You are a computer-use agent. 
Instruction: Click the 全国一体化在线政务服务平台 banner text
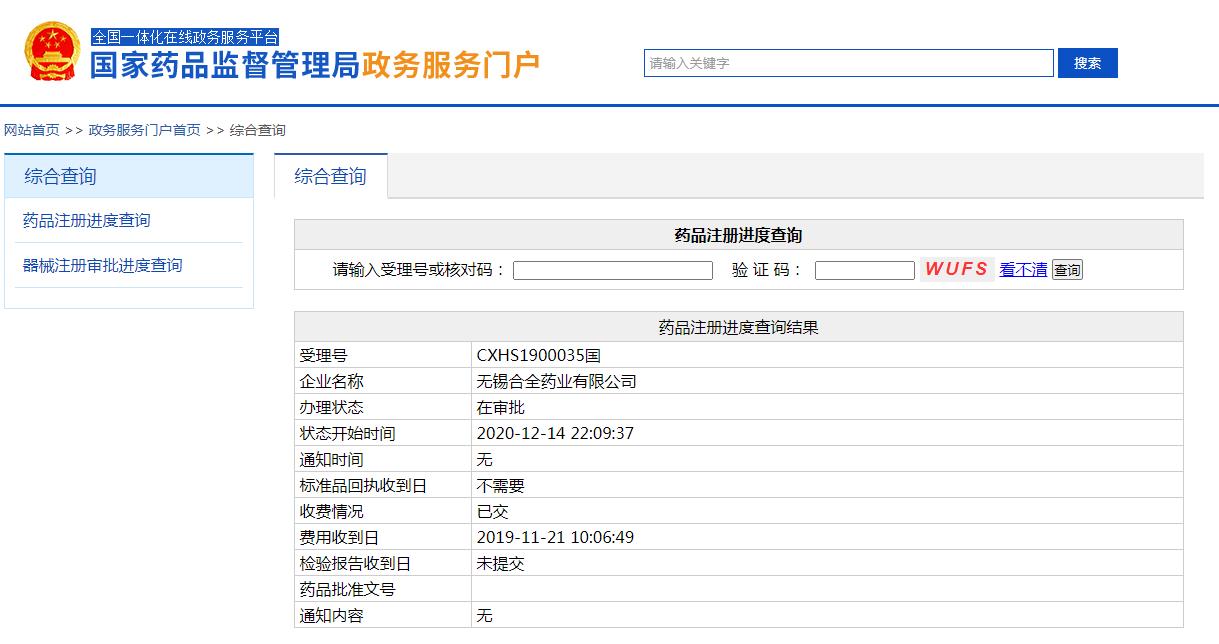pyautogui.click(x=185, y=37)
